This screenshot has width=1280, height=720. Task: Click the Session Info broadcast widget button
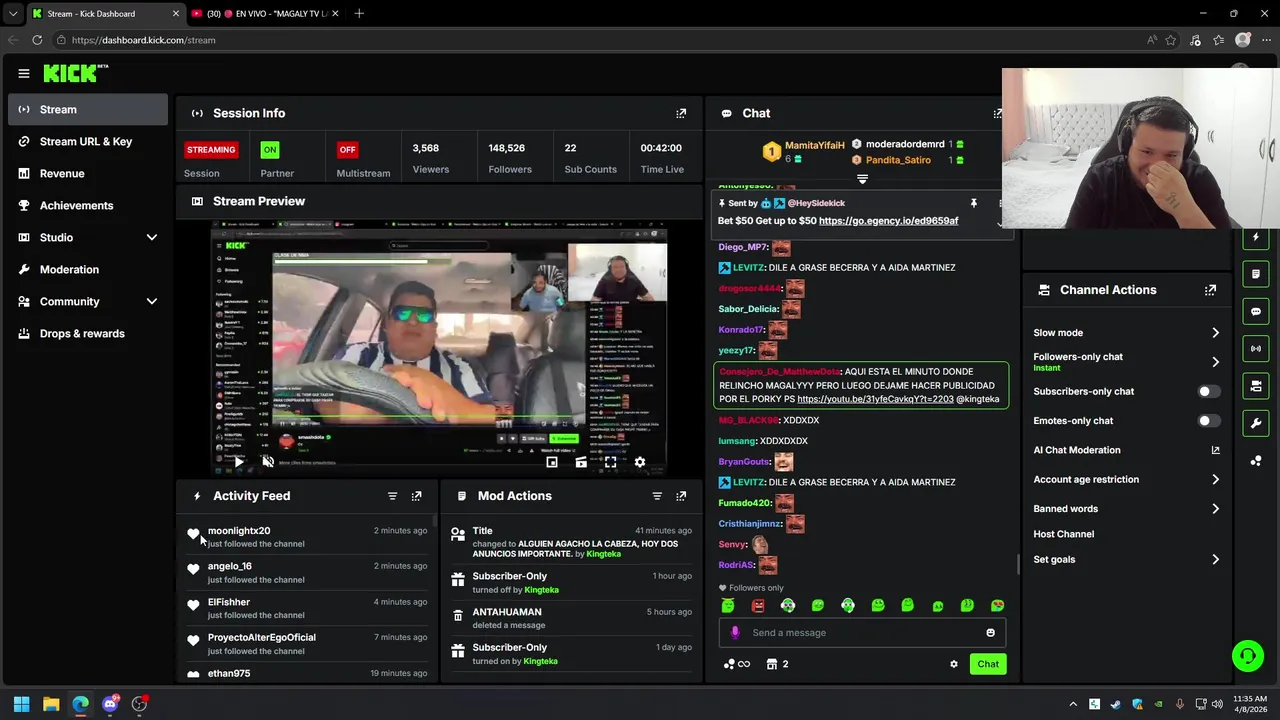tap(1256, 348)
